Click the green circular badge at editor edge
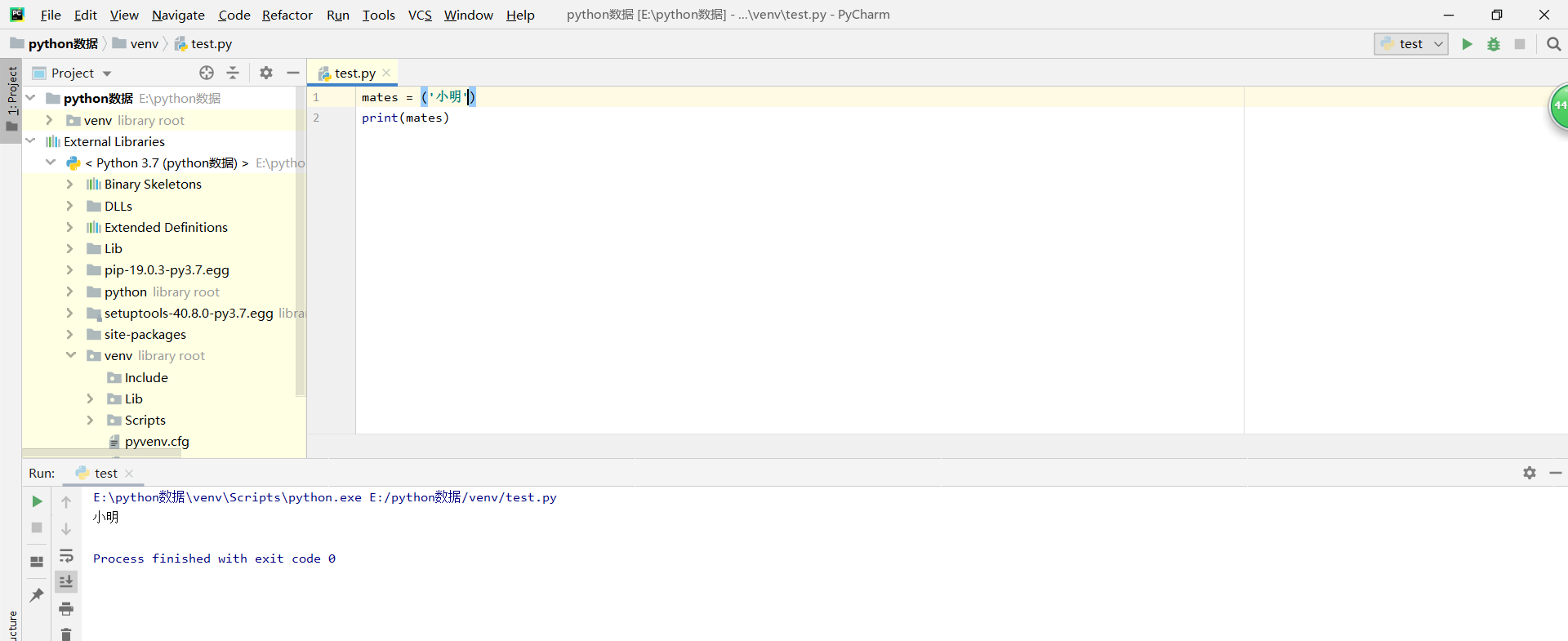The image size is (1568, 641). pyautogui.click(x=1559, y=106)
